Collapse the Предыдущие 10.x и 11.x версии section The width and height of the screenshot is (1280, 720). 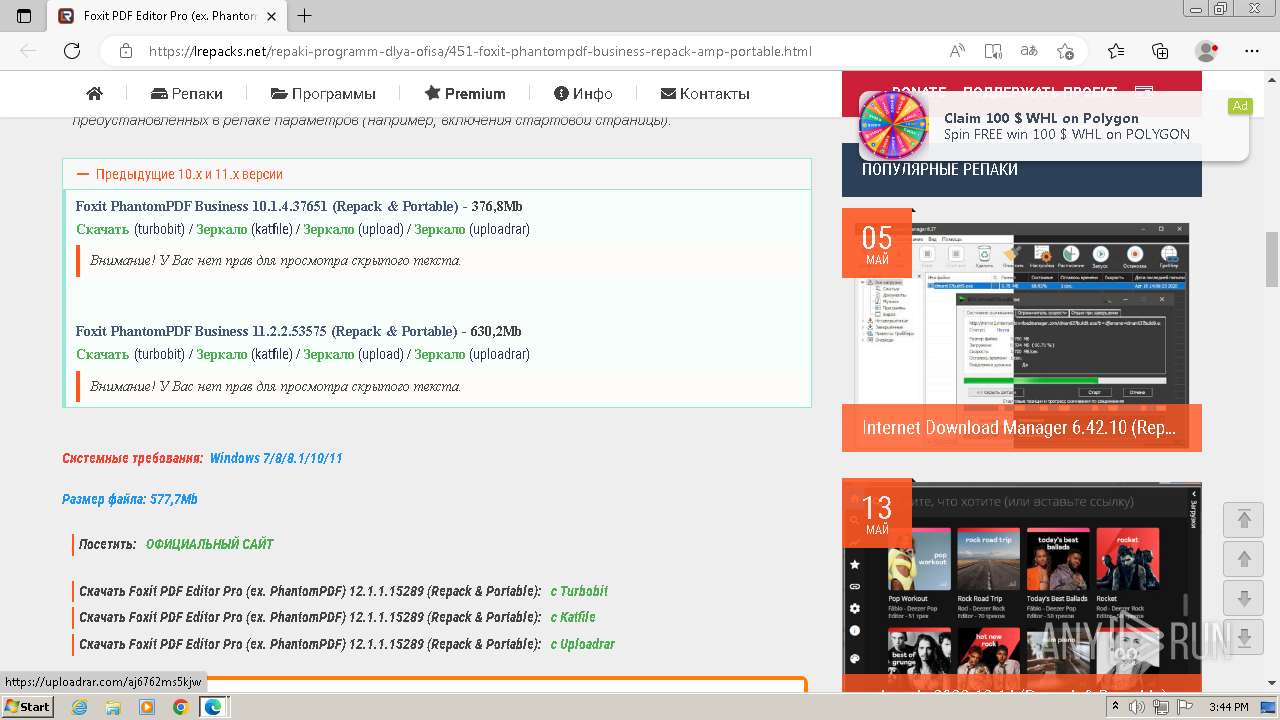[437, 174]
